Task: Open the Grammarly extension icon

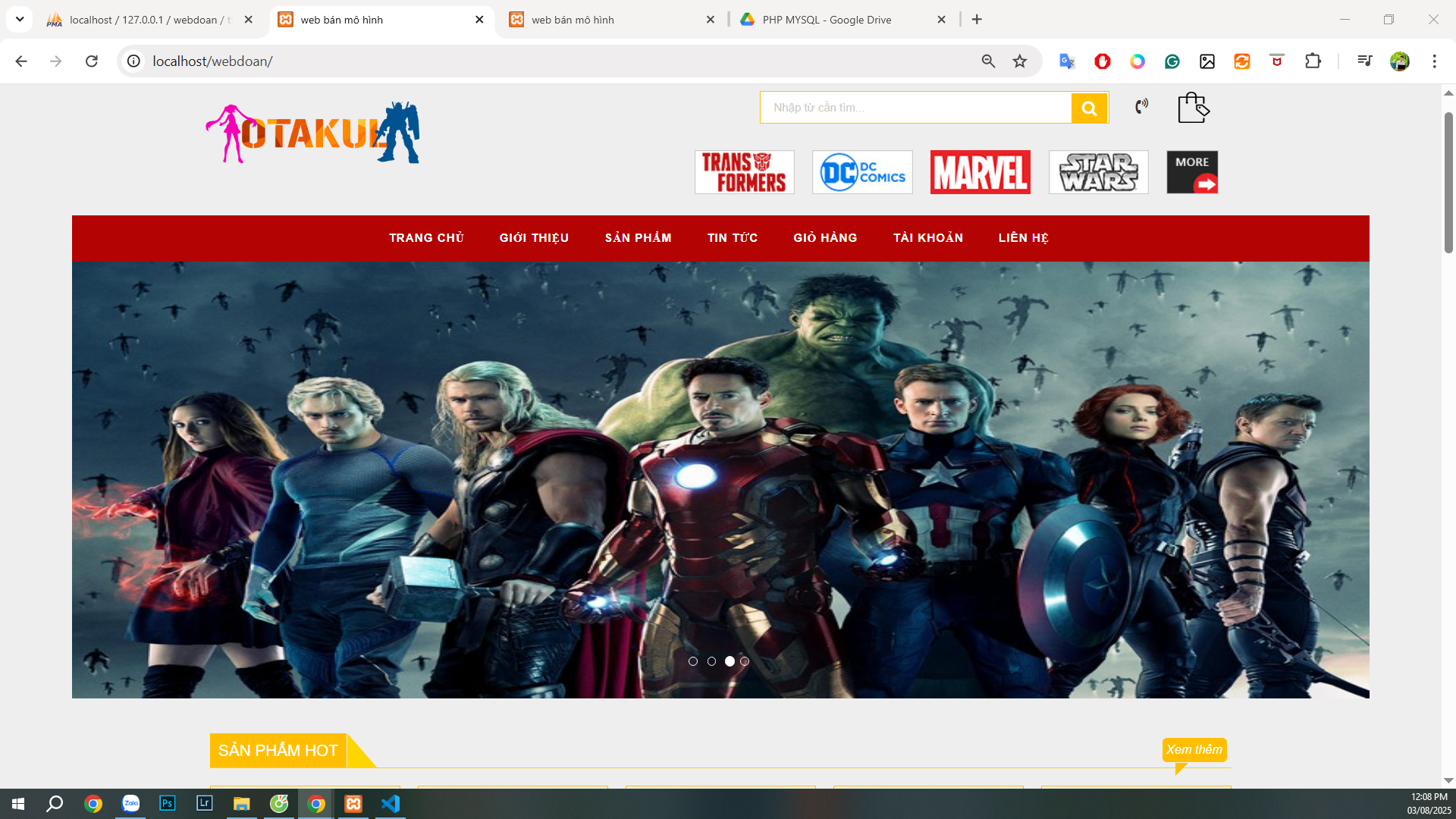Action: click(1172, 61)
